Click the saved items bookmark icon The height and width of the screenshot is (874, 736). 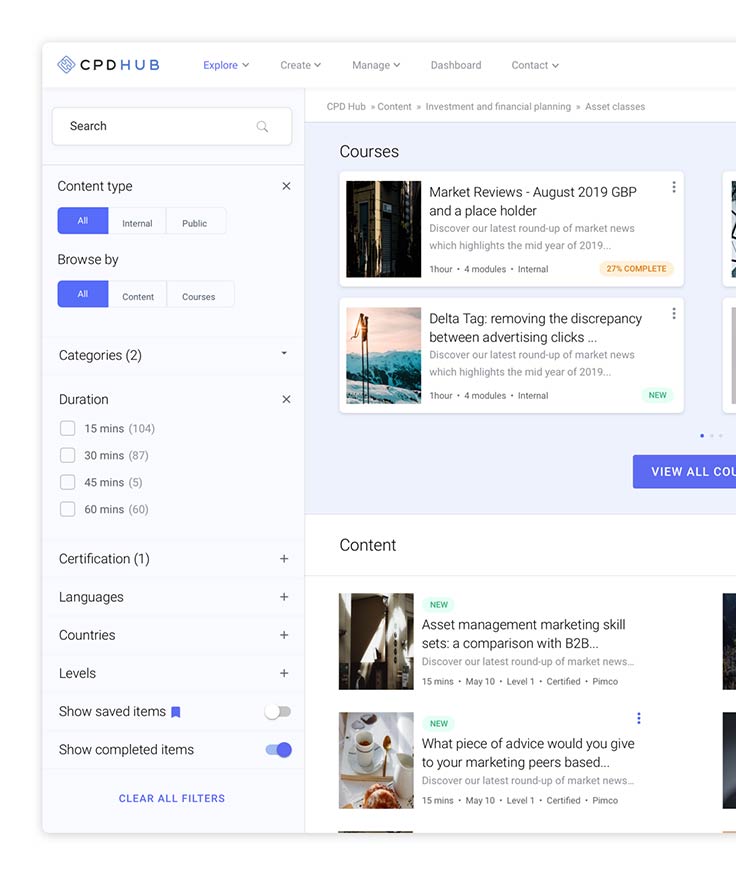(176, 712)
